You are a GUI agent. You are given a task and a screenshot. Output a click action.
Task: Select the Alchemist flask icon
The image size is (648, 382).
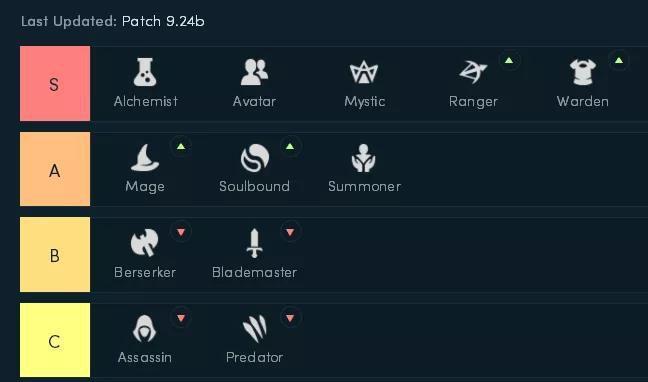click(145, 72)
